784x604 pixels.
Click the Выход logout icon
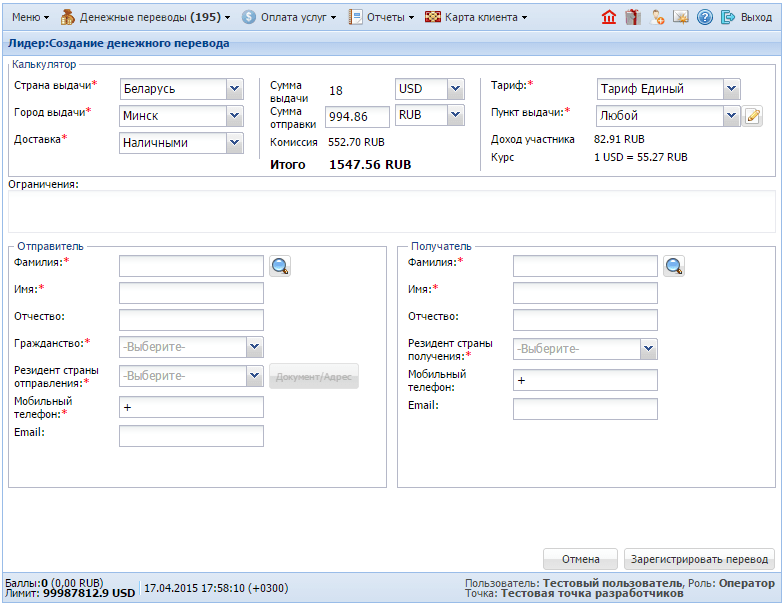728,17
